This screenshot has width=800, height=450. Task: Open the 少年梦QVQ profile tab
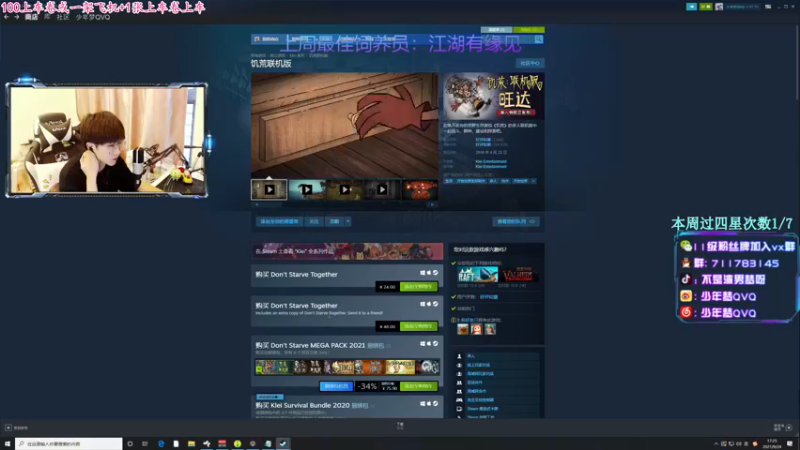click(92, 17)
